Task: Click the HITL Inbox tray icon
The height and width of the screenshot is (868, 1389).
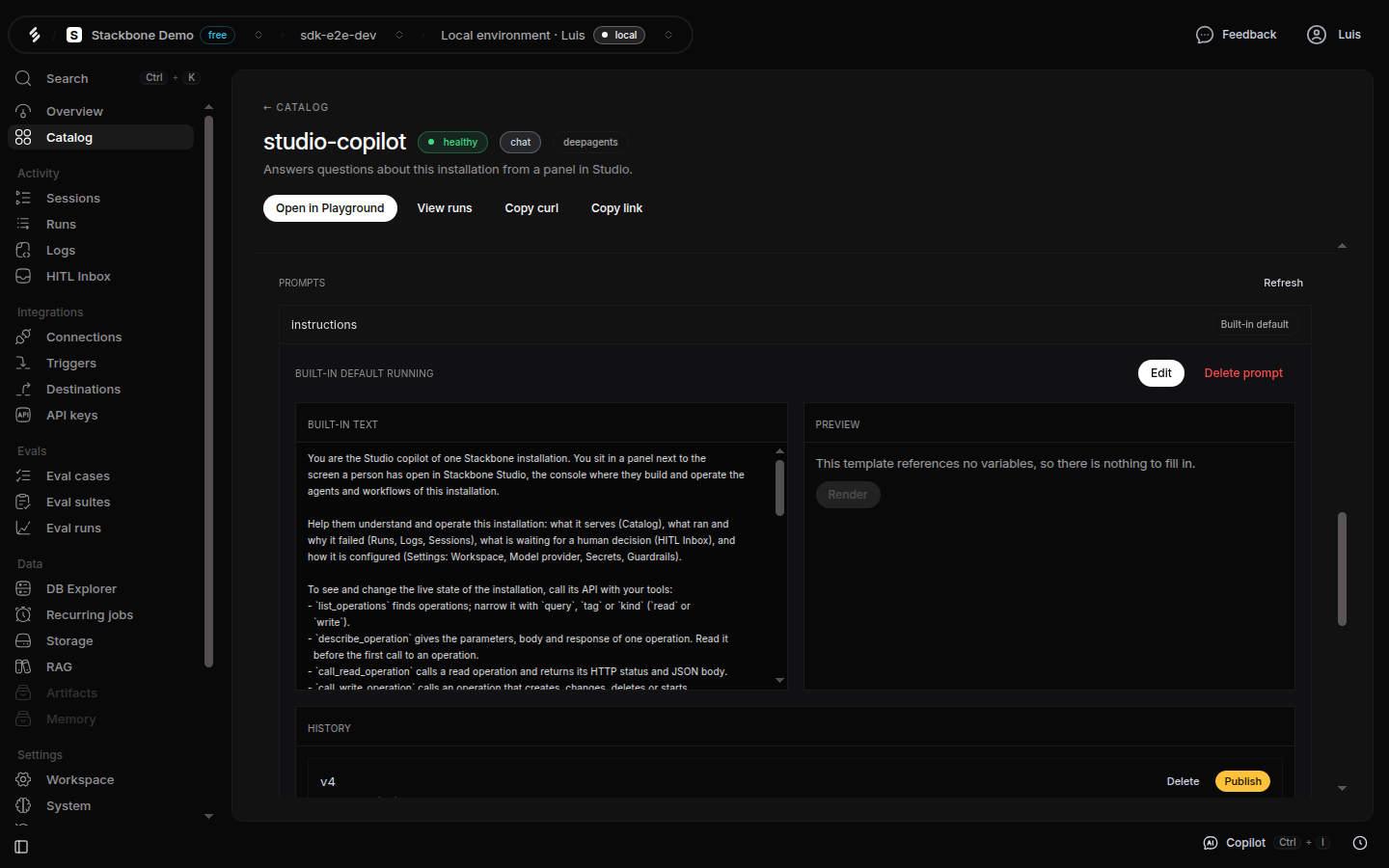Action: (23, 276)
